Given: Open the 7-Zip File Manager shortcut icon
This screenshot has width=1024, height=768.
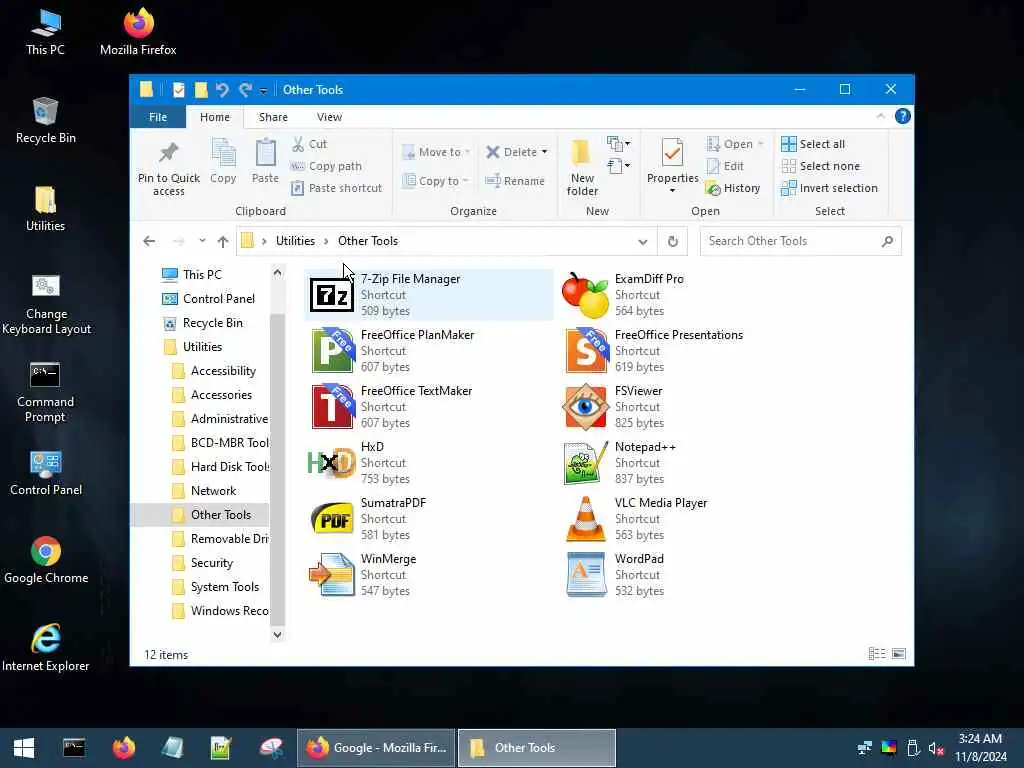Looking at the screenshot, I should point(332,295).
